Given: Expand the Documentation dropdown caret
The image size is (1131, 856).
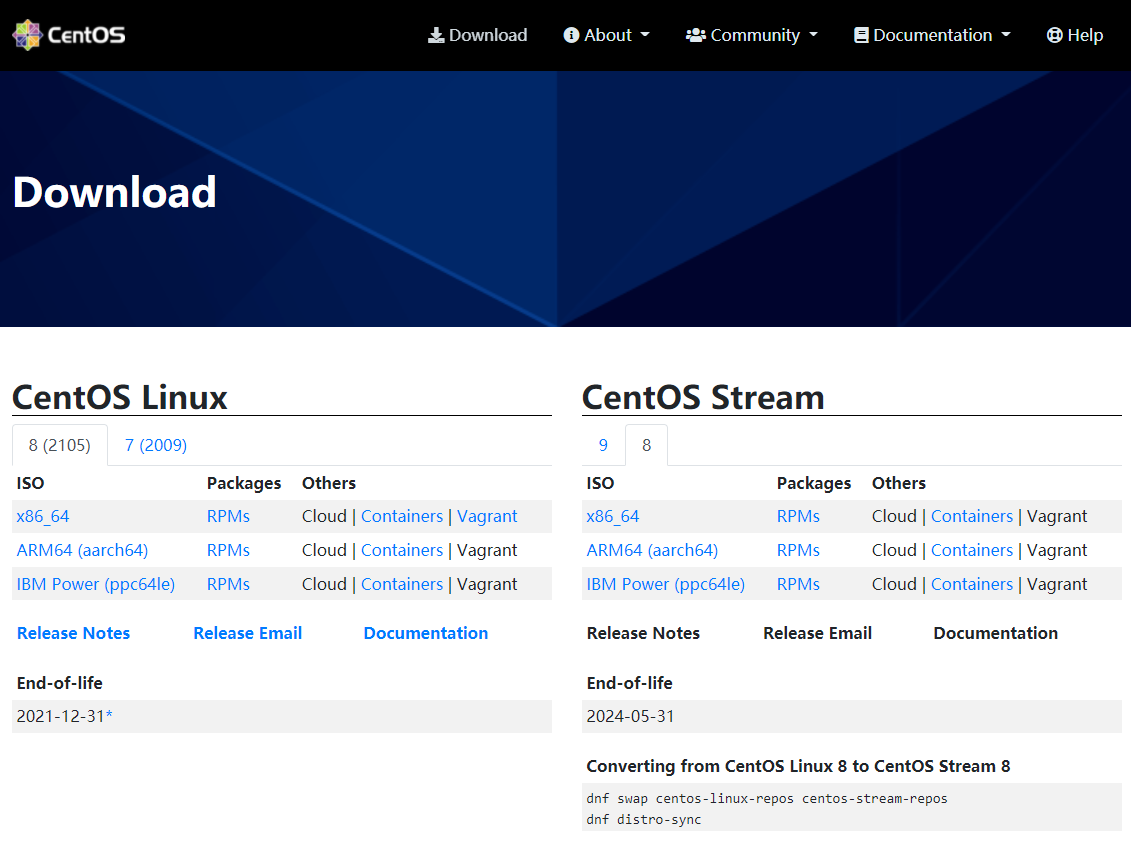Looking at the screenshot, I should pos(1006,35).
